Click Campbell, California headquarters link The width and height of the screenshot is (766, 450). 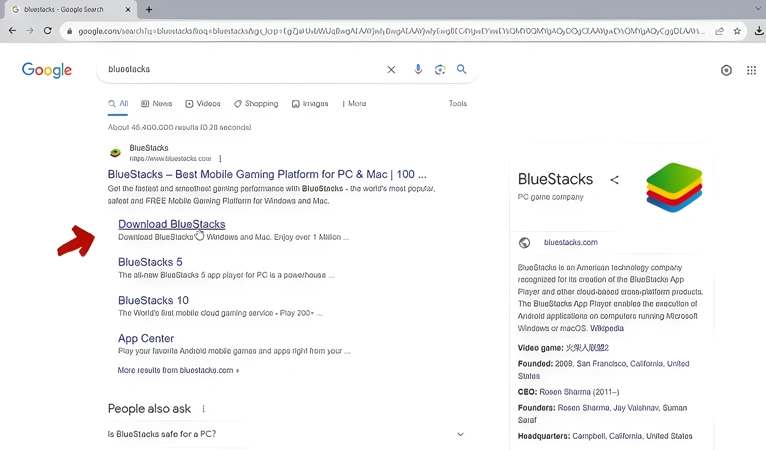point(606,436)
